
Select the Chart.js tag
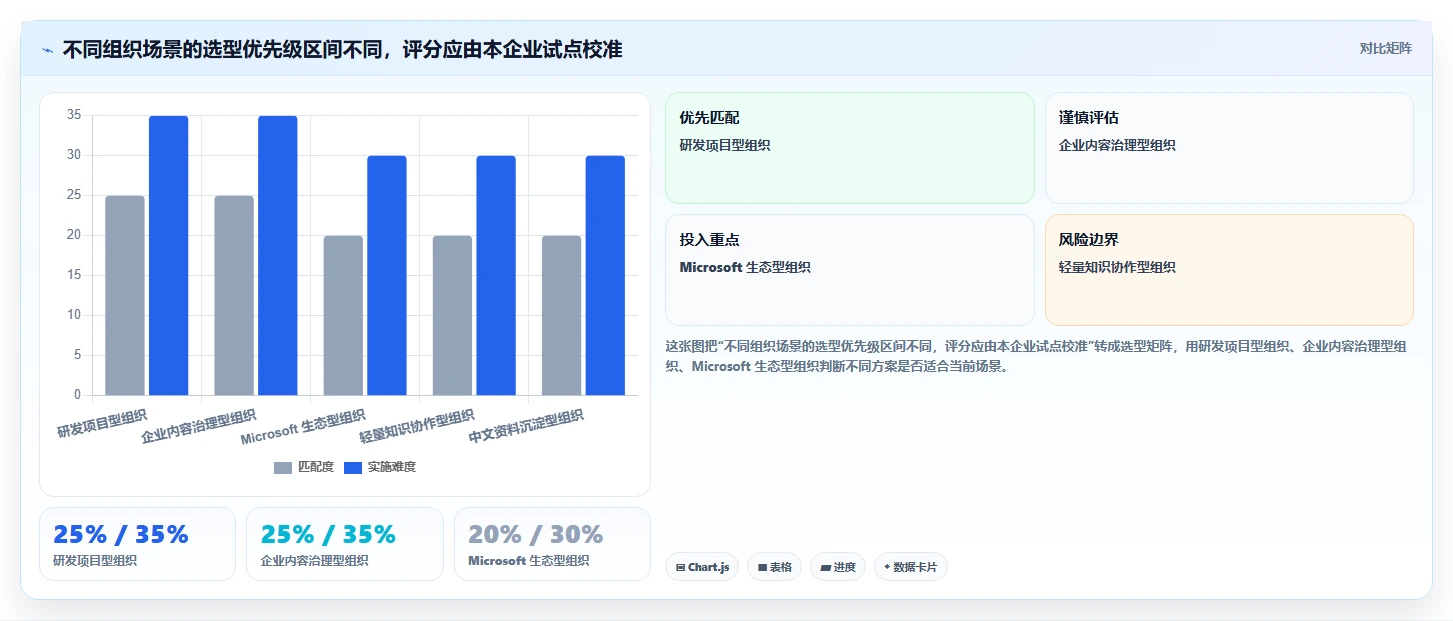point(702,567)
